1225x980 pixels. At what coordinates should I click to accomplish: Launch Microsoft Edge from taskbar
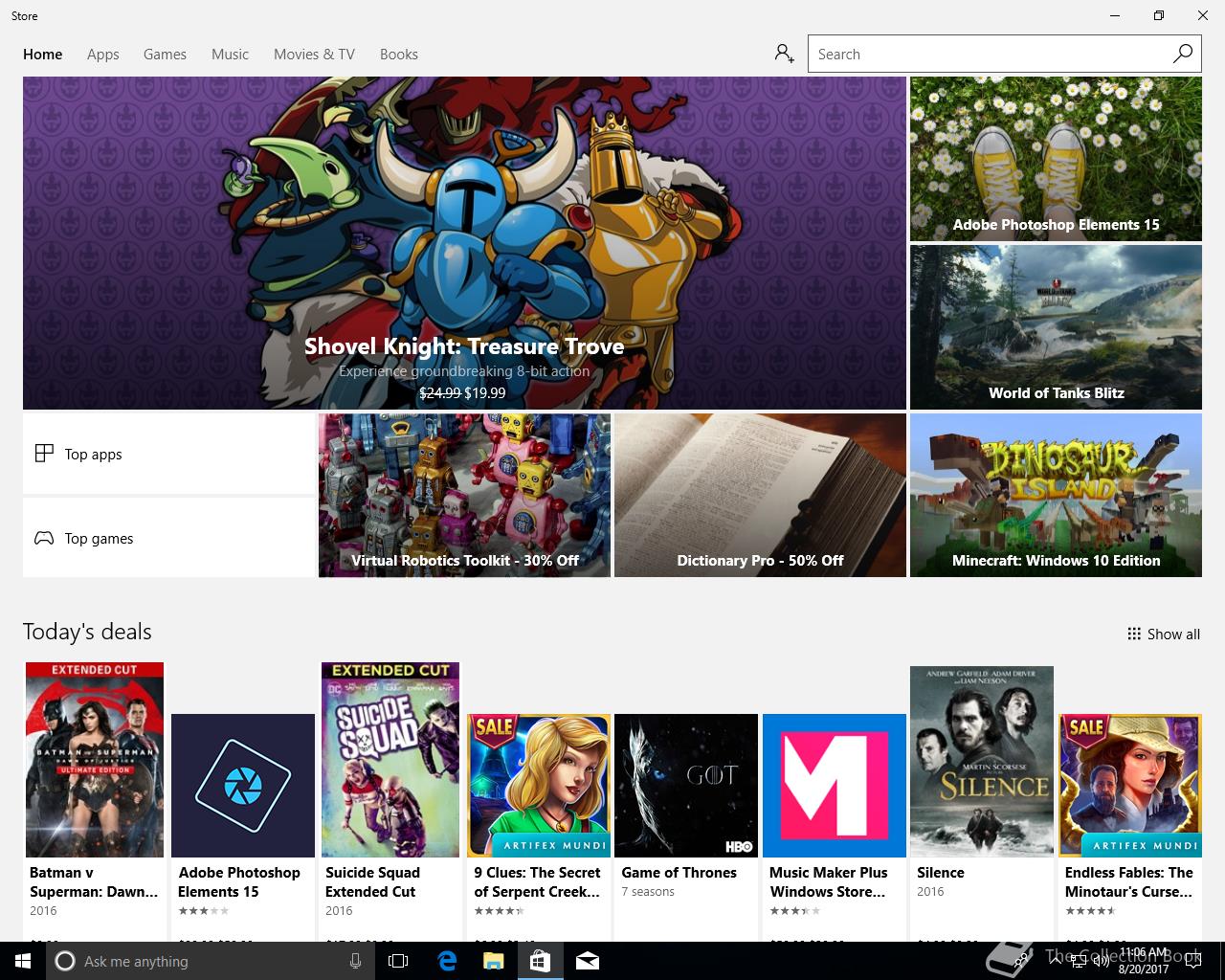[446, 961]
